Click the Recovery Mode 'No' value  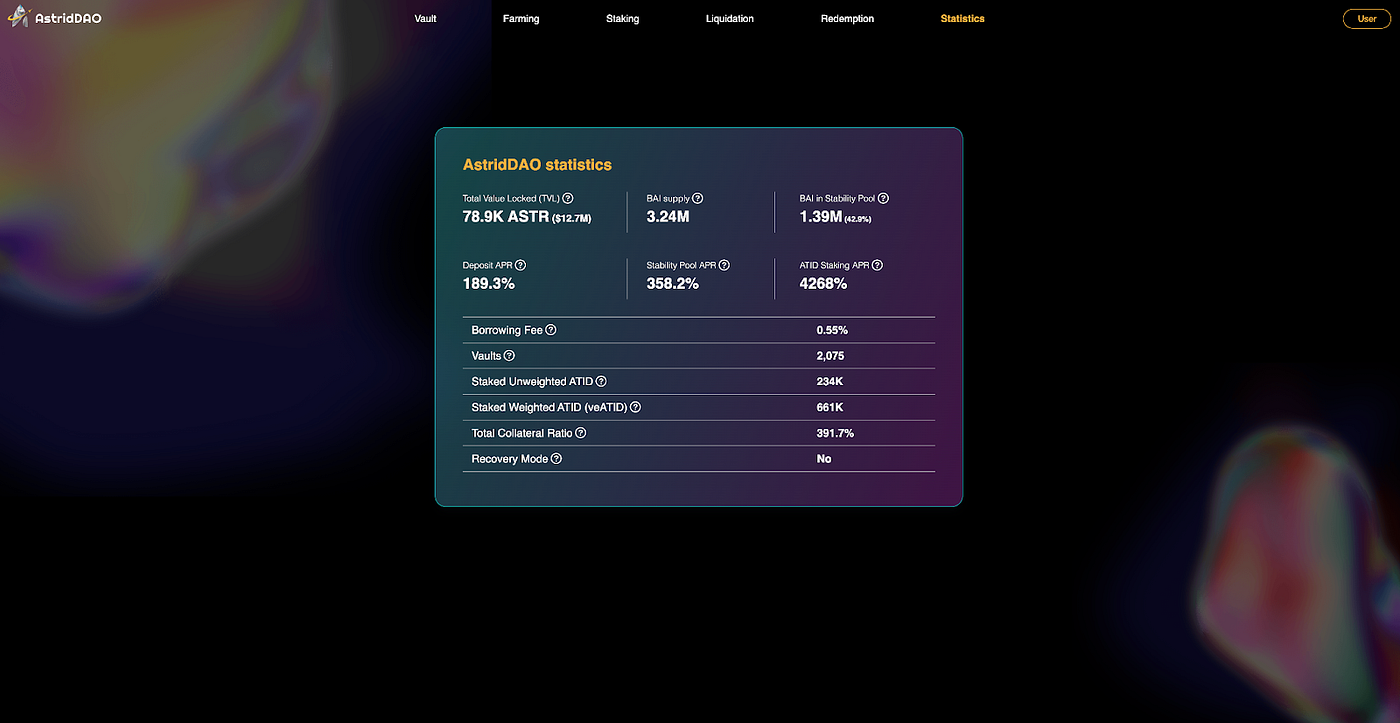pyautogui.click(x=824, y=459)
